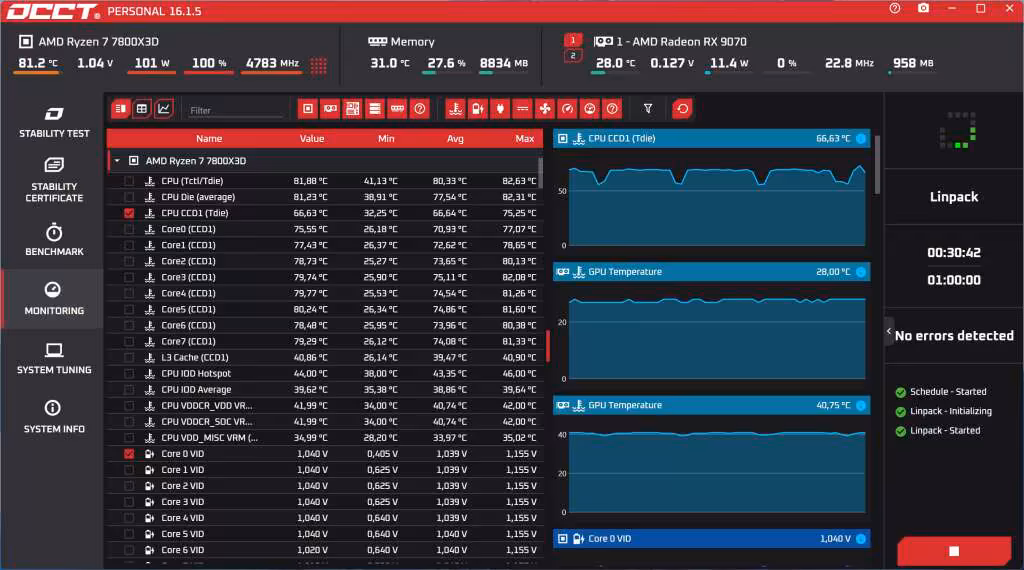This screenshot has height=570, width=1024.
Task: Open the per-core dotted grid icon
Action: tap(319, 65)
